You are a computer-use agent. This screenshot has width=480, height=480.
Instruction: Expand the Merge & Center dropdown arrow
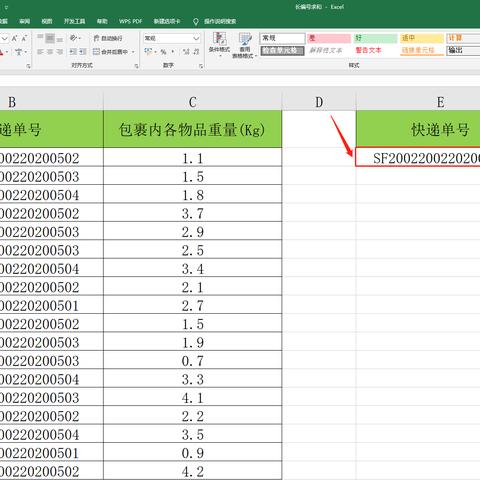click(x=133, y=52)
